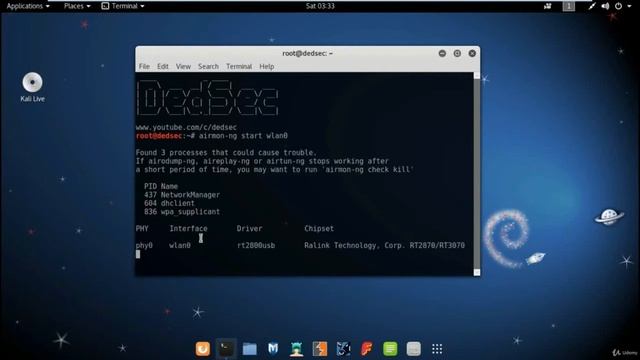
Task: Launch Faraday red F icon in dock
Action: [367, 349]
